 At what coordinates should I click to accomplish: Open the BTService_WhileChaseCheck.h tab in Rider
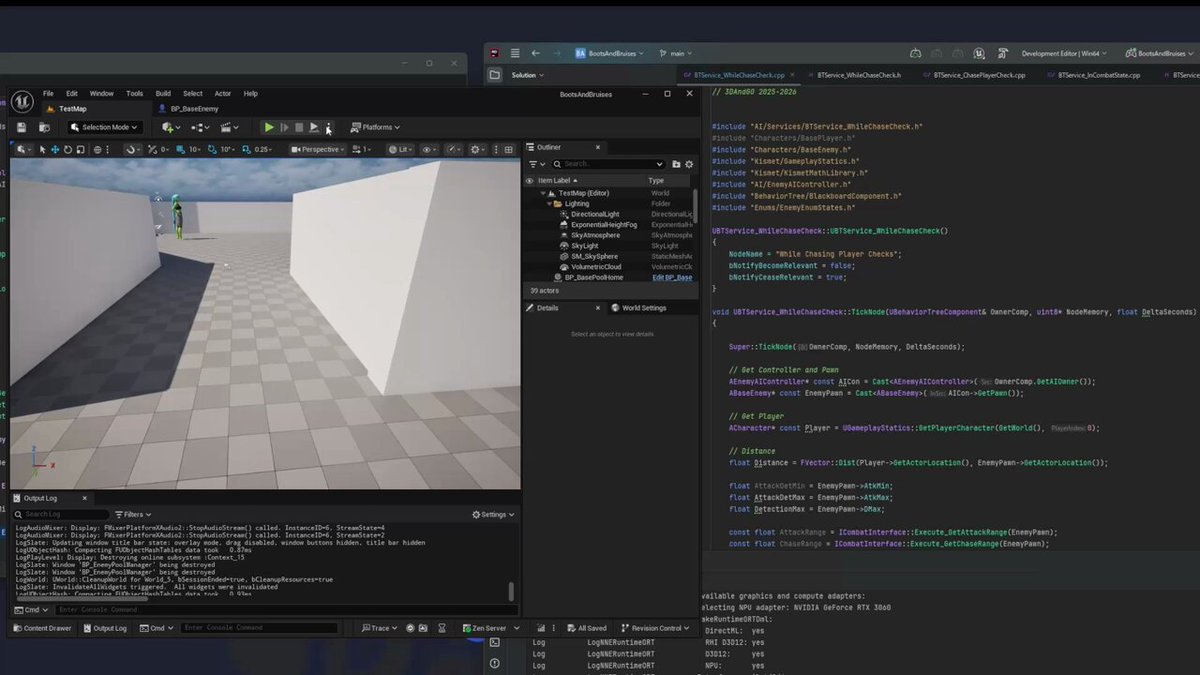(x=858, y=75)
